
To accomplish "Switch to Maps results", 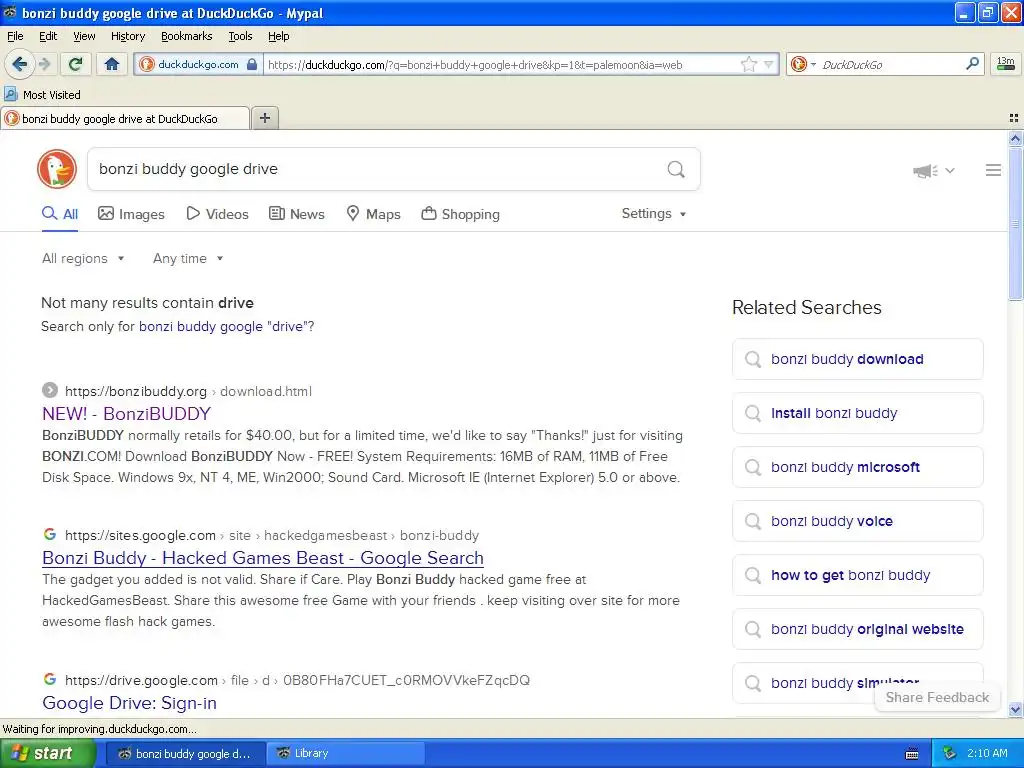I will point(374,214).
